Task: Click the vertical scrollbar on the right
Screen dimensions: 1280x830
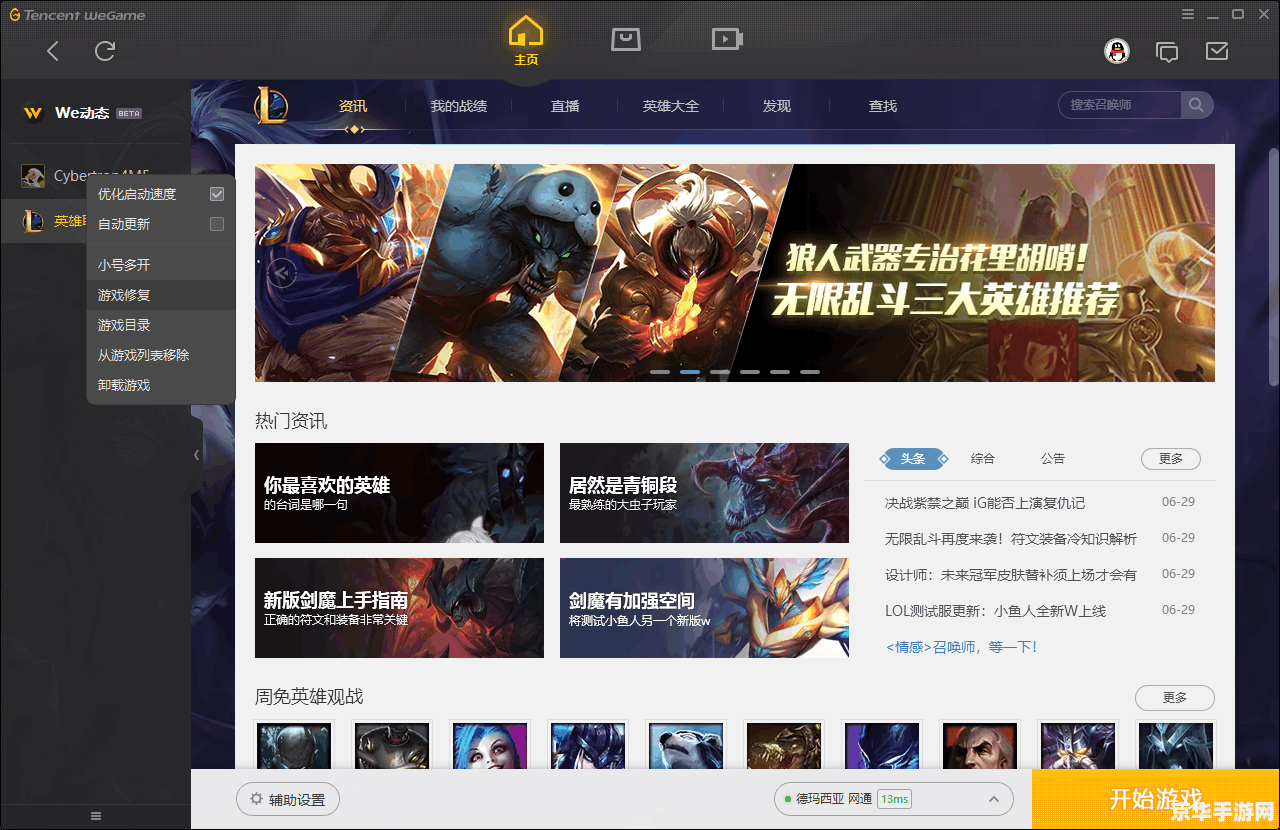Action: point(1273,265)
